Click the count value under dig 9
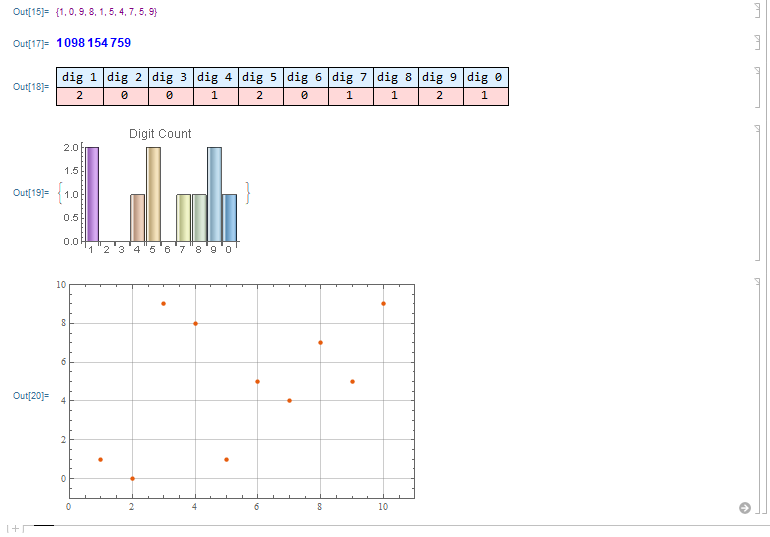The image size is (770, 537). [x=440, y=96]
